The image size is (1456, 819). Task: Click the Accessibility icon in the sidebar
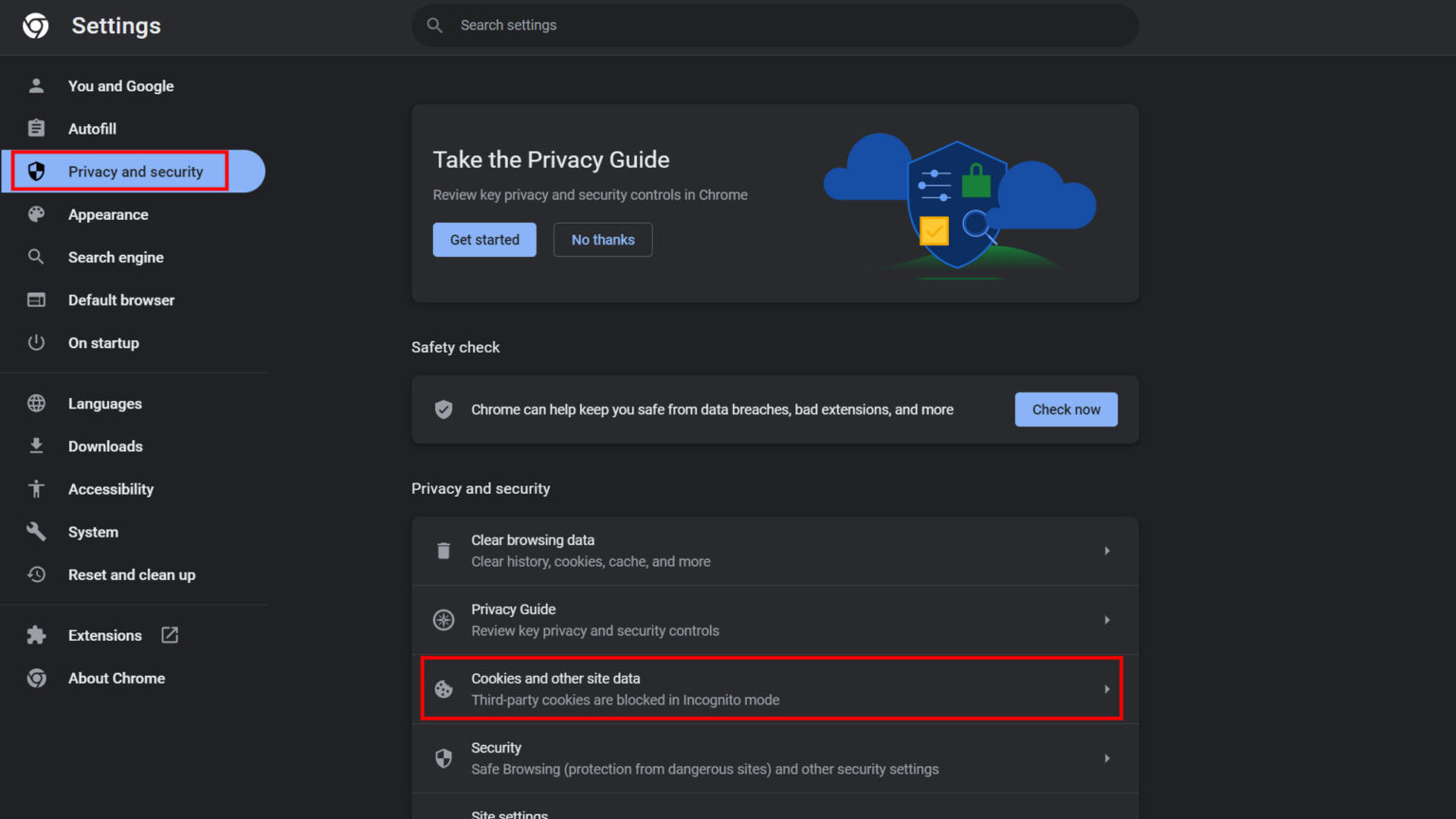(36, 488)
